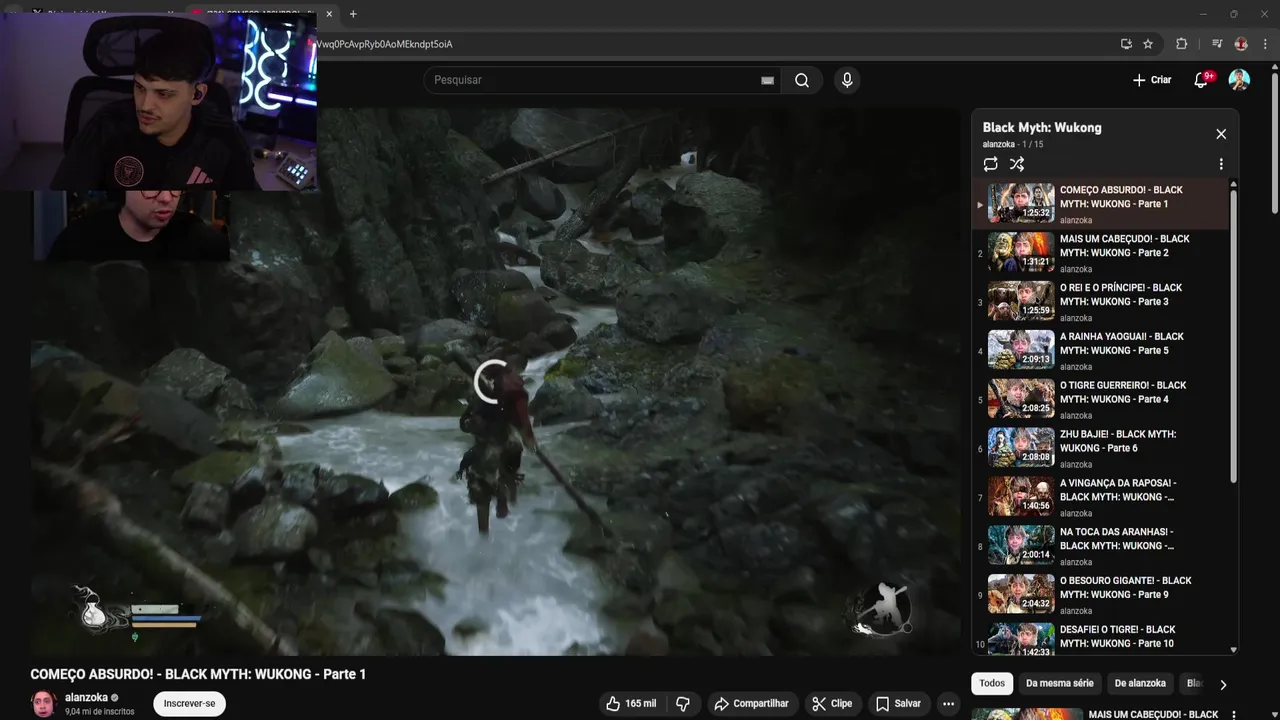Open playlist options three-dot menu
This screenshot has height=720, width=1280.
(x=1221, y=164)
